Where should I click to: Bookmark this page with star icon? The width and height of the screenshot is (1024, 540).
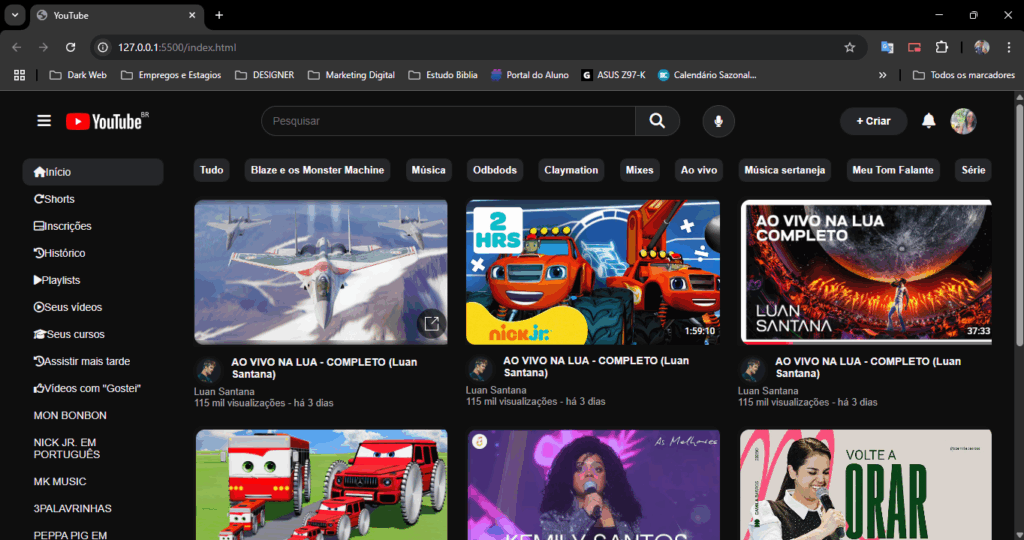point(849,47)
